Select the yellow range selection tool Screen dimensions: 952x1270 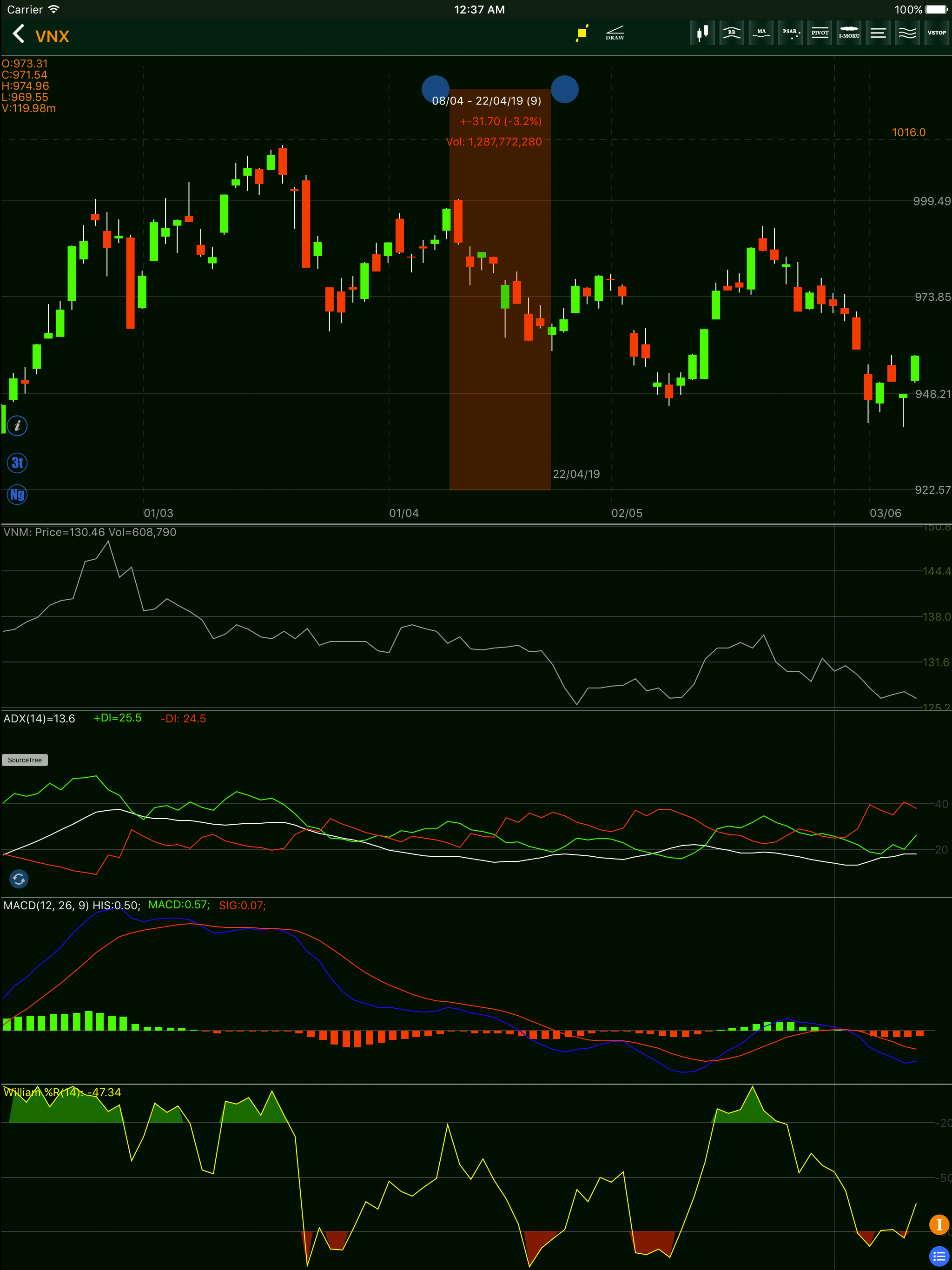[x=582, y=33]
